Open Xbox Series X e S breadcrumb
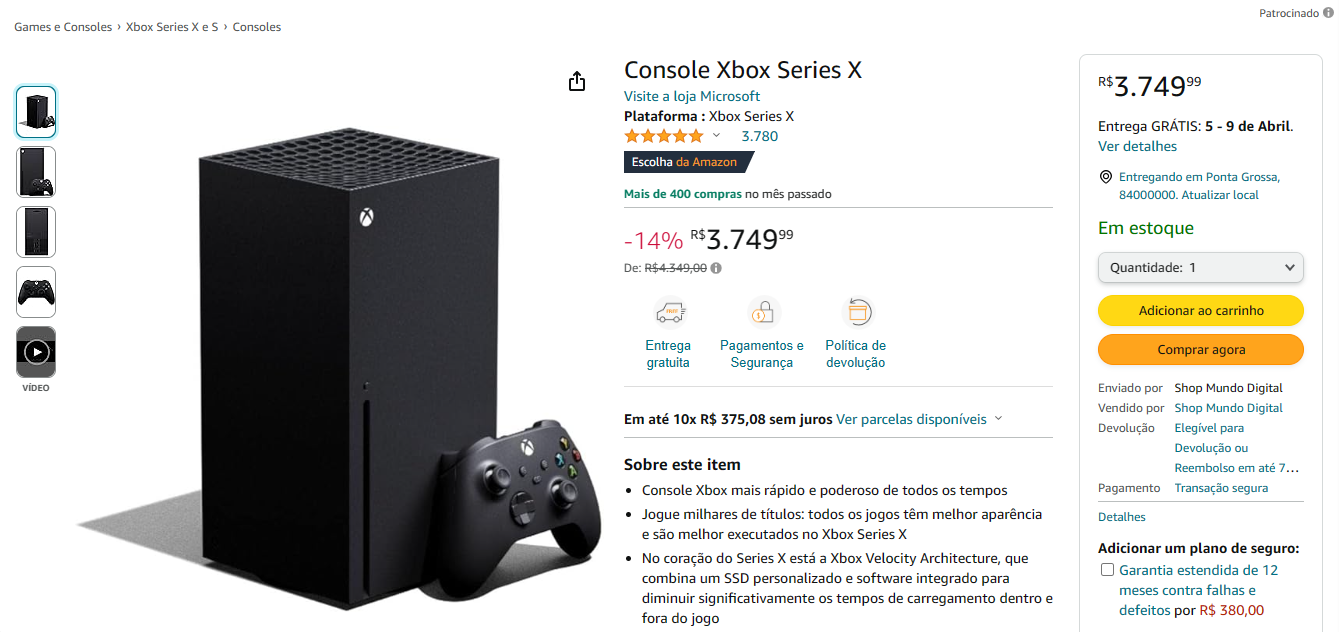1339x632 pixels. click(172, 27)
